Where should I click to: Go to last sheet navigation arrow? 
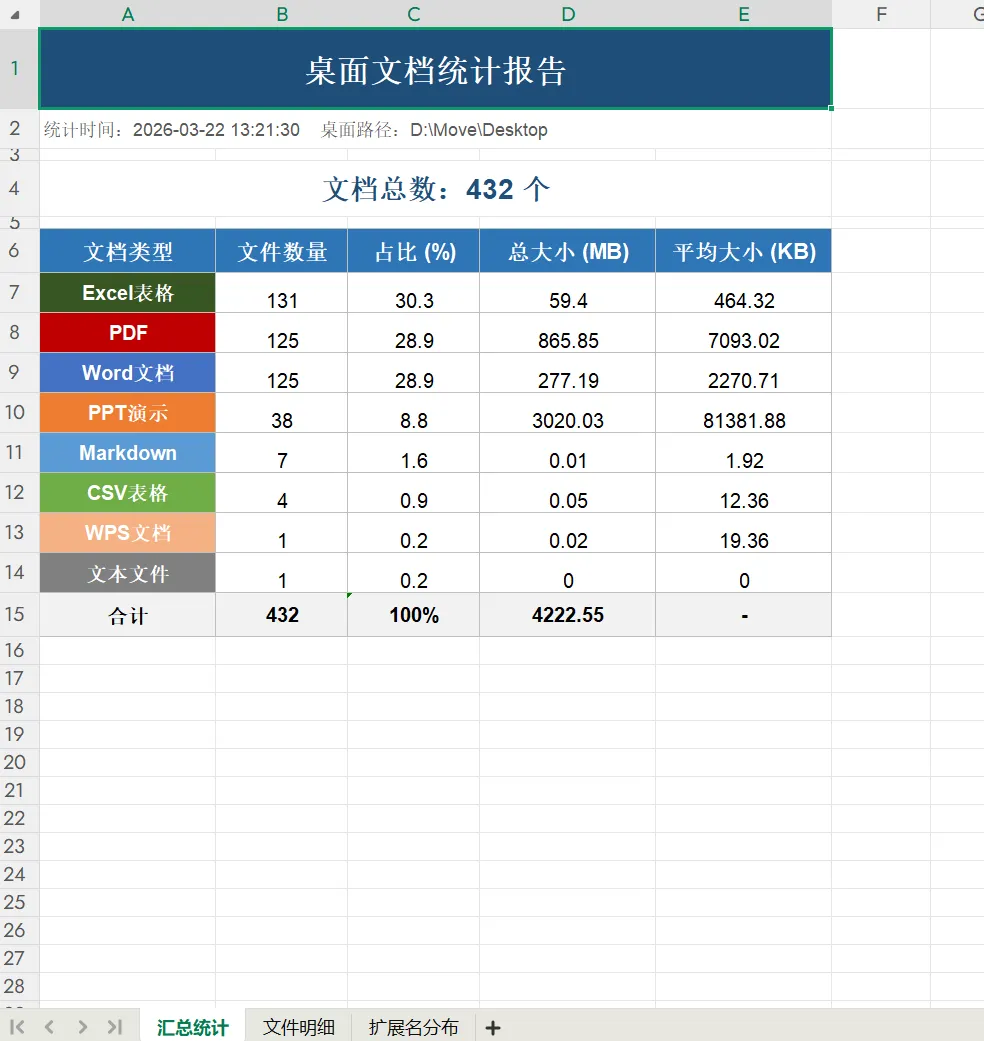click(115, 1027)
